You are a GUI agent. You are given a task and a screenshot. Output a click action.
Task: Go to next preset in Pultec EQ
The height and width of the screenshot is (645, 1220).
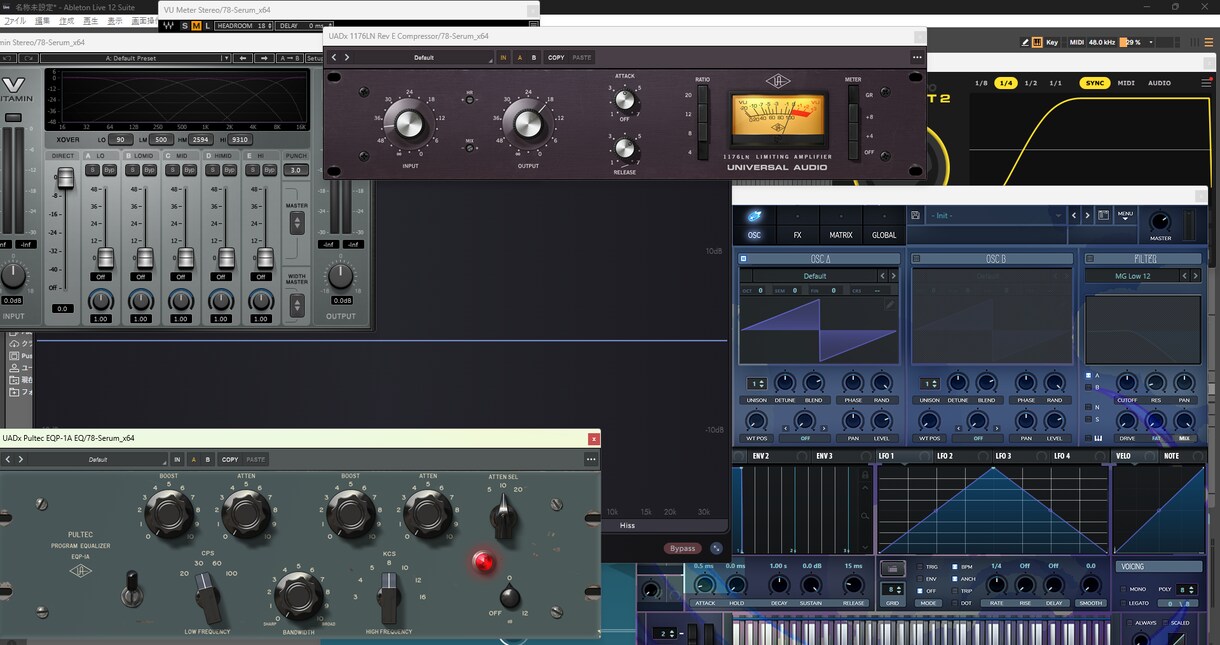[20, 460]
